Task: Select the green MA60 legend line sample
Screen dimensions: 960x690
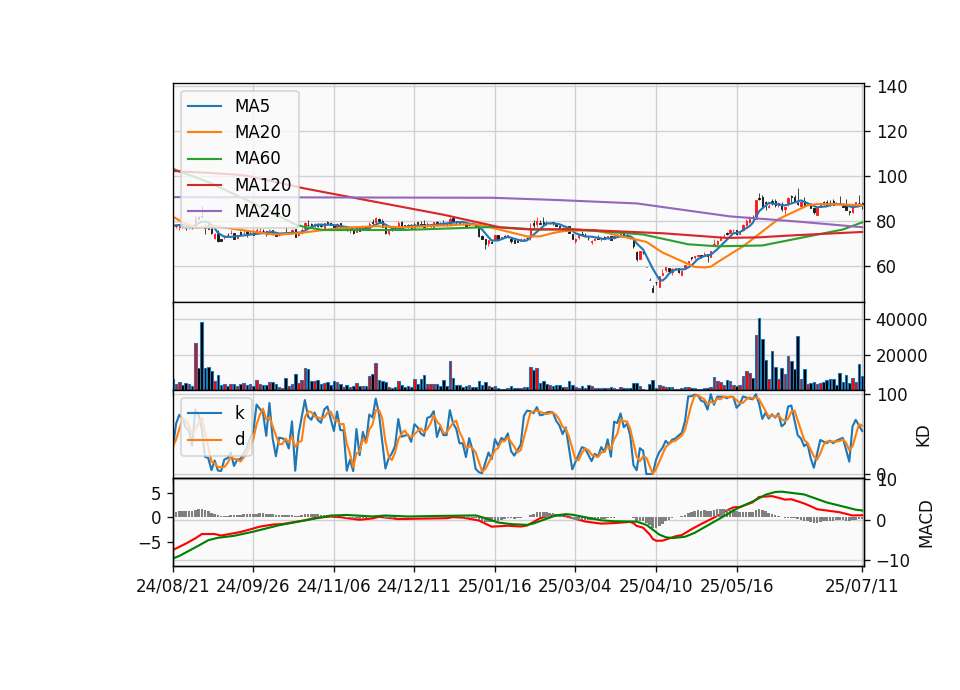Action: (204, 159)
